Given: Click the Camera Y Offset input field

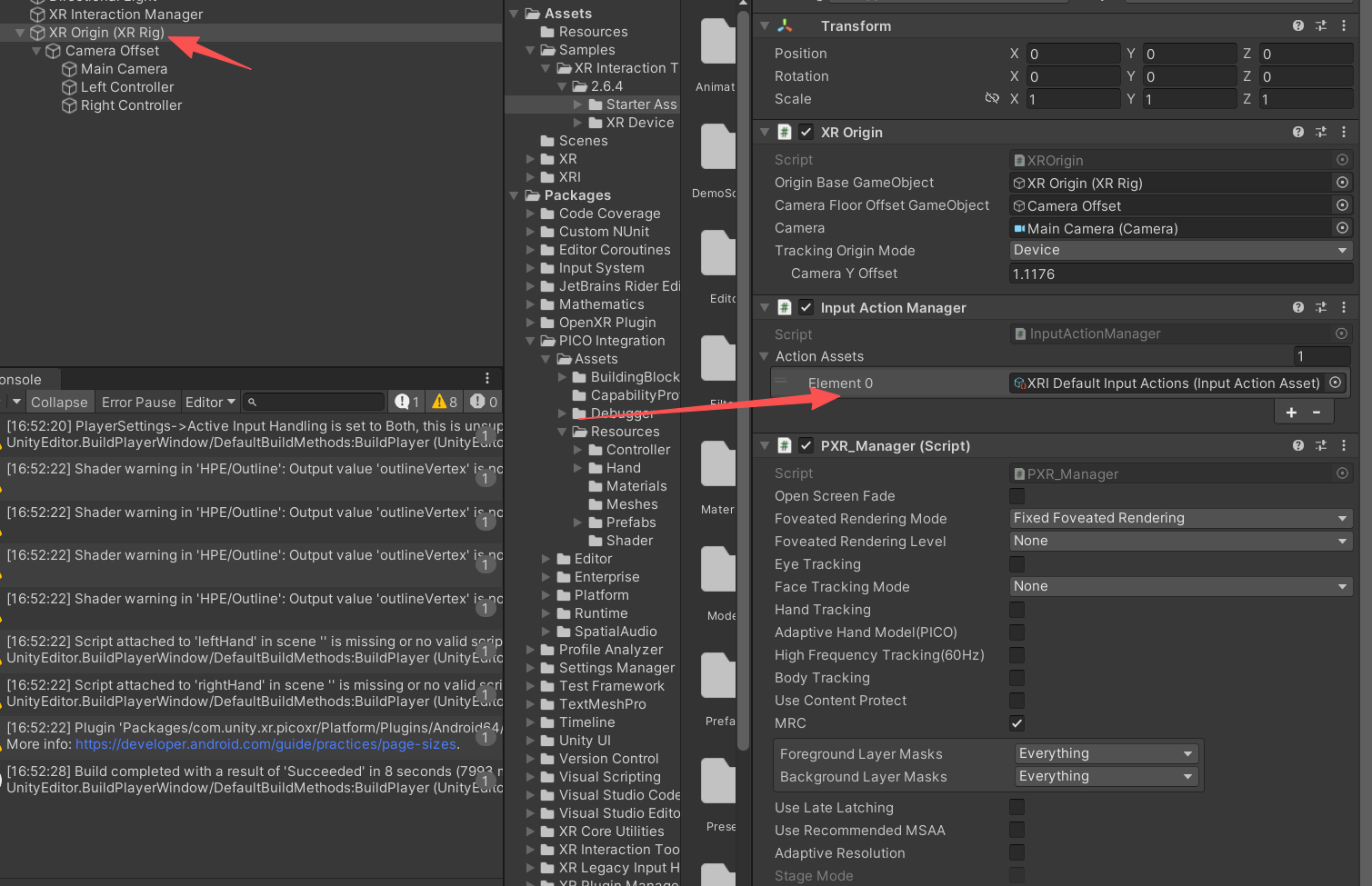Looking at the screenshot, I should tap(1179, 274).
